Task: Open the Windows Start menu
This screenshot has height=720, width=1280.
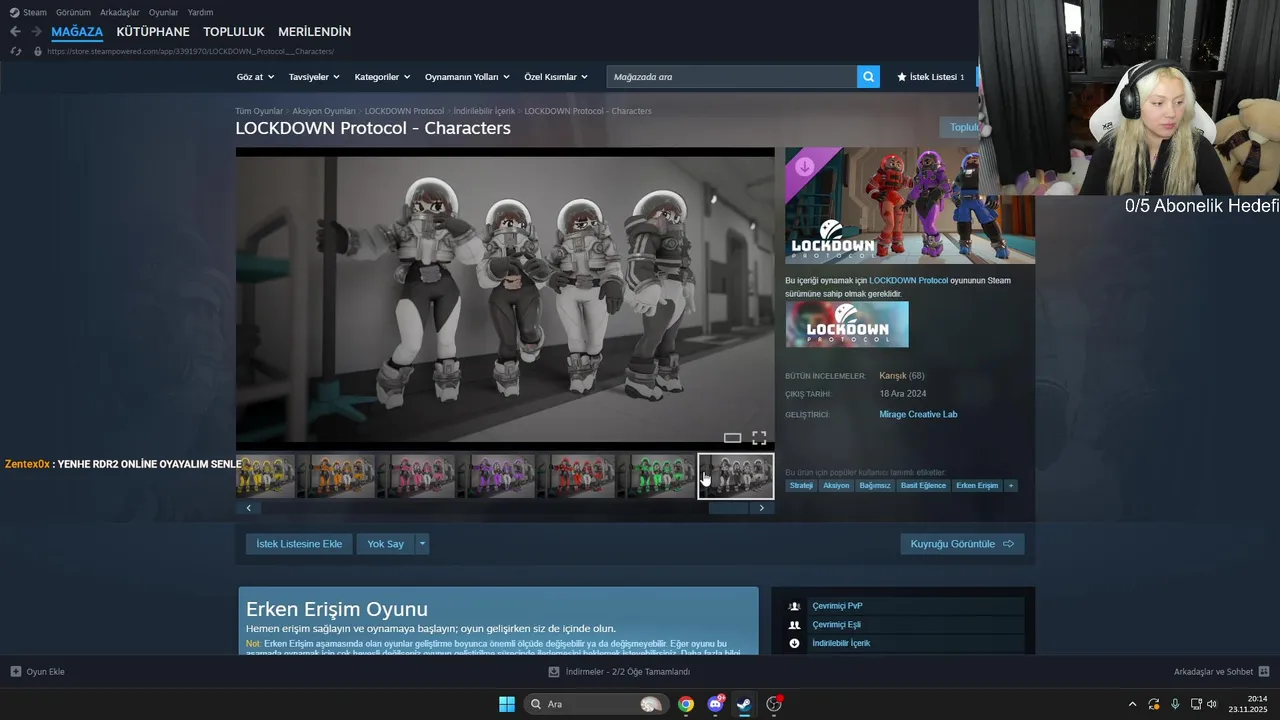Action: click(507, 704)
